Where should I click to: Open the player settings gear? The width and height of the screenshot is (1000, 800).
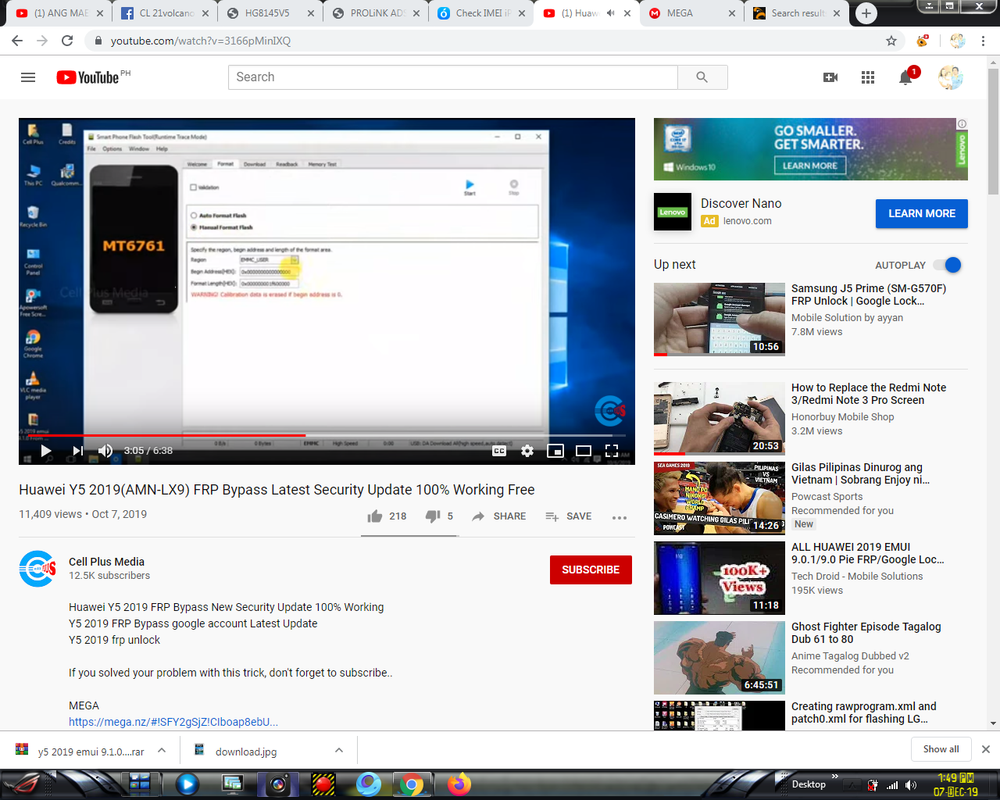point(527,451)
